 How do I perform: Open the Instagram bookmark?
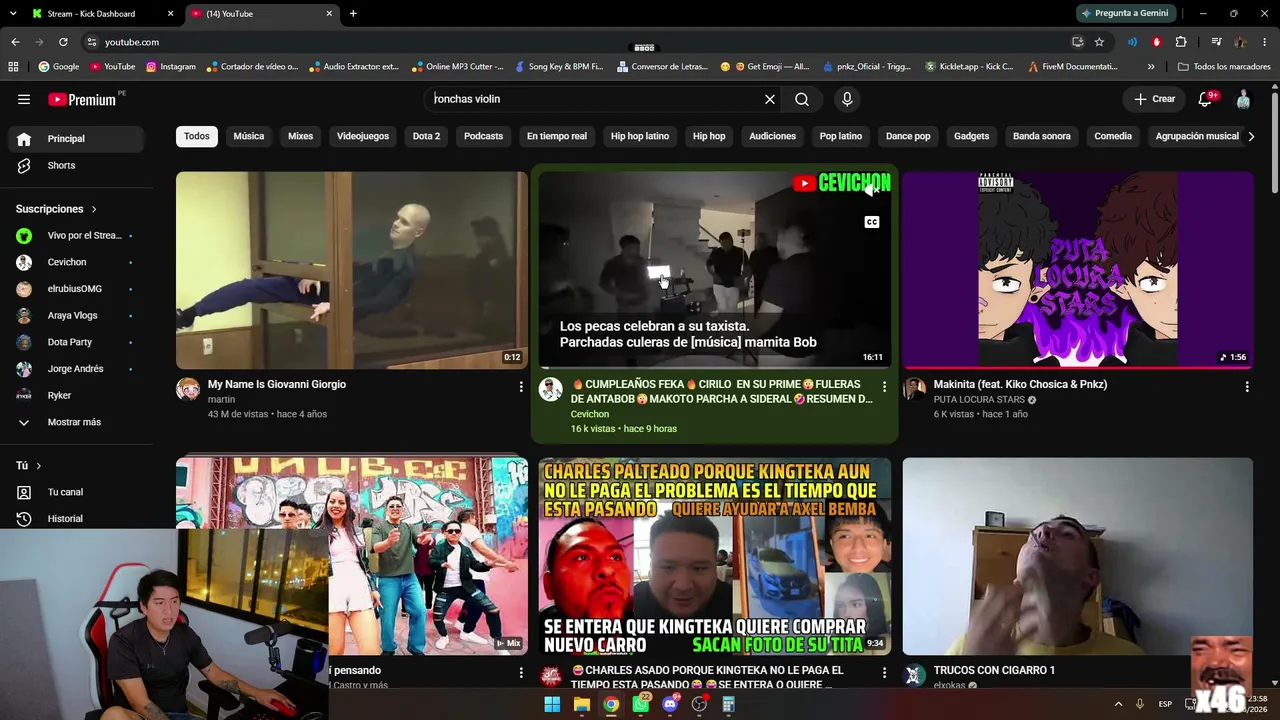pos(171,67)
